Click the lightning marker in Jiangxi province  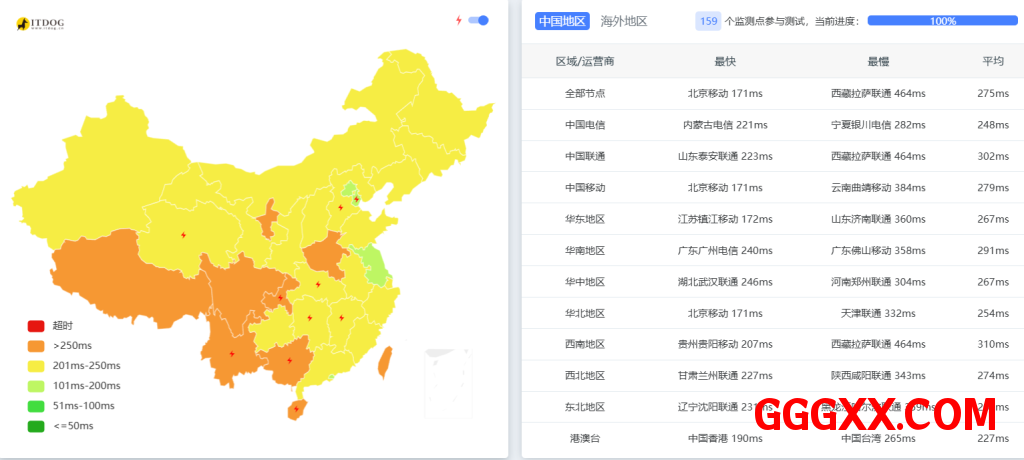pyautogui.click(x=341, y=318)
